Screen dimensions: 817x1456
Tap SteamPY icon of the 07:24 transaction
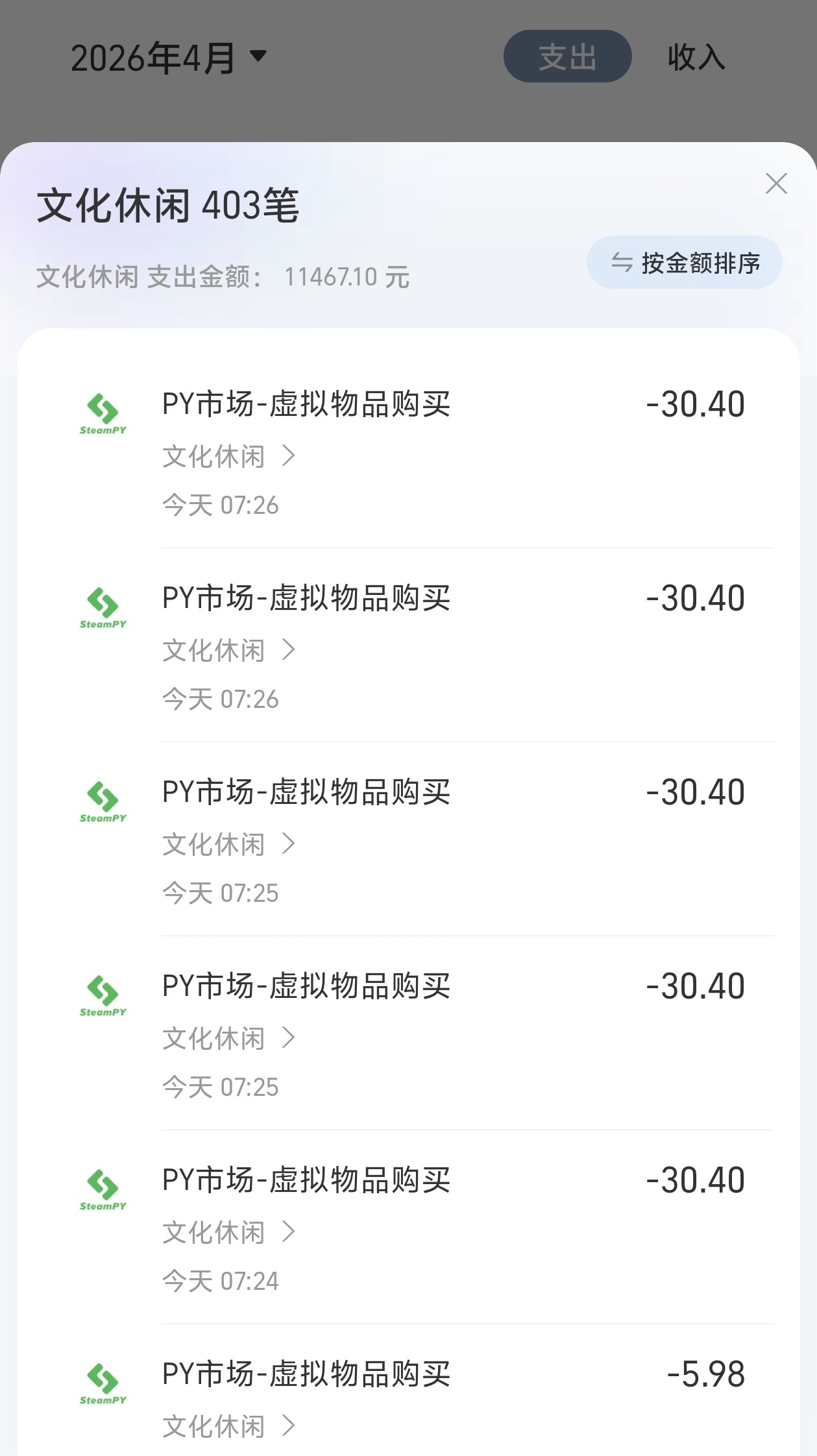click(103, 1189)
